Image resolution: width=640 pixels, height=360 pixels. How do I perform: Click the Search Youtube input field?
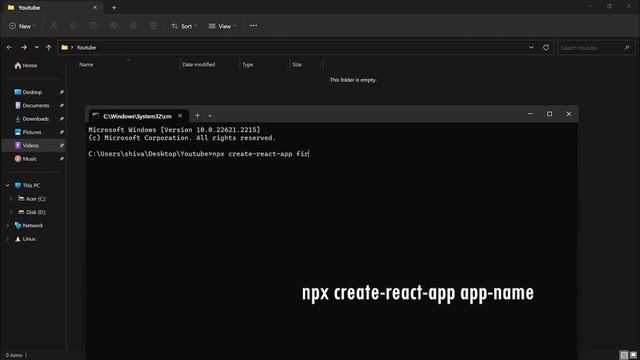590,48
